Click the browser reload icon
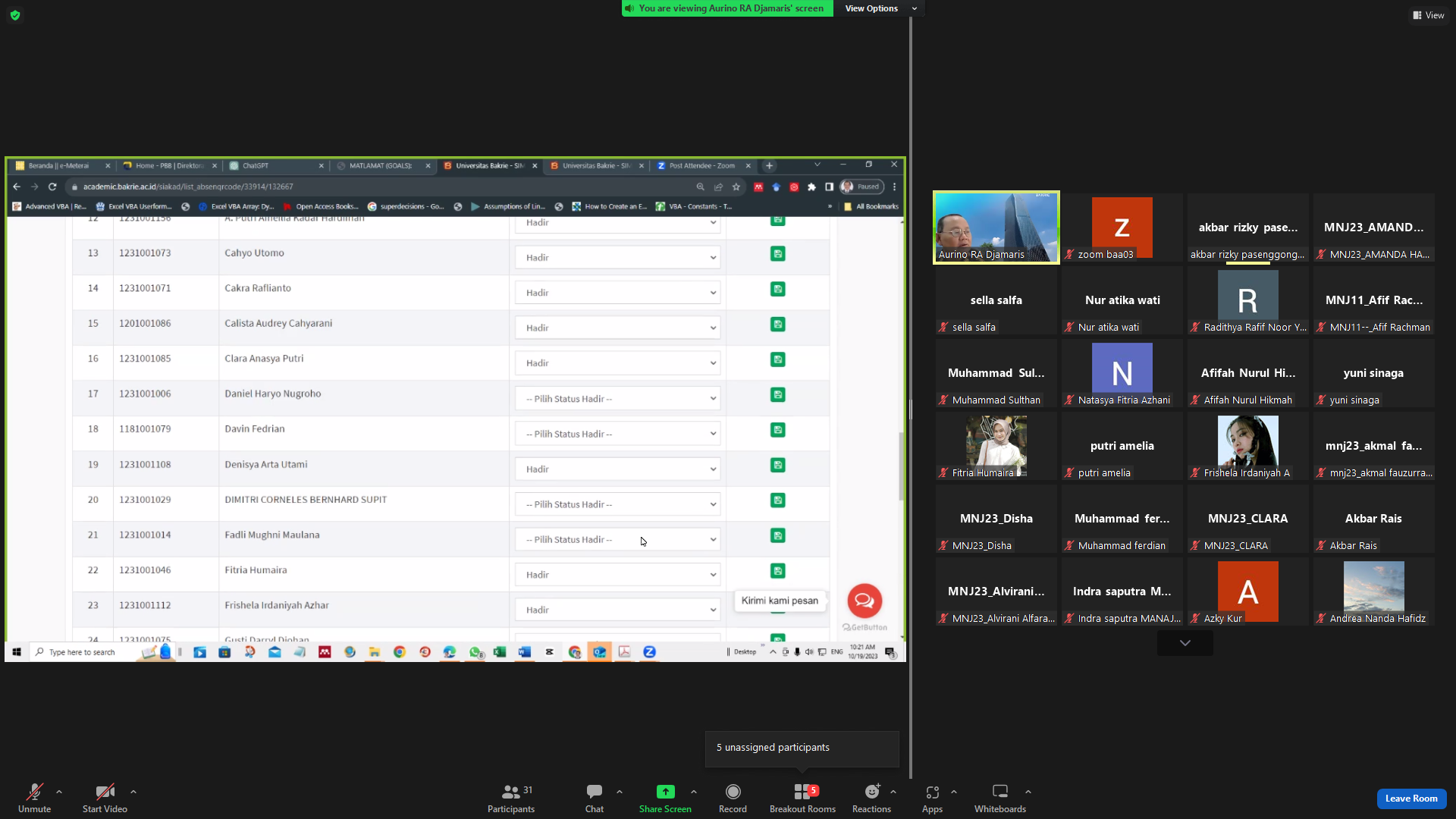The width and height of the screenshot is (1456, 819). [52, 187]
